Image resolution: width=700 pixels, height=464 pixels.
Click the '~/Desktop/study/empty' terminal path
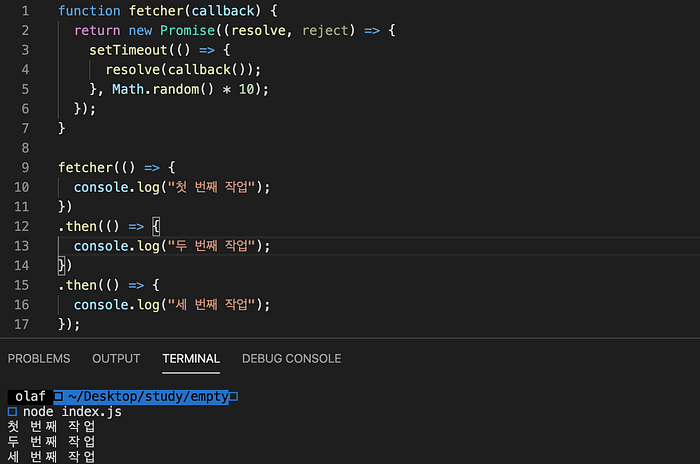[x=148, y=397]
